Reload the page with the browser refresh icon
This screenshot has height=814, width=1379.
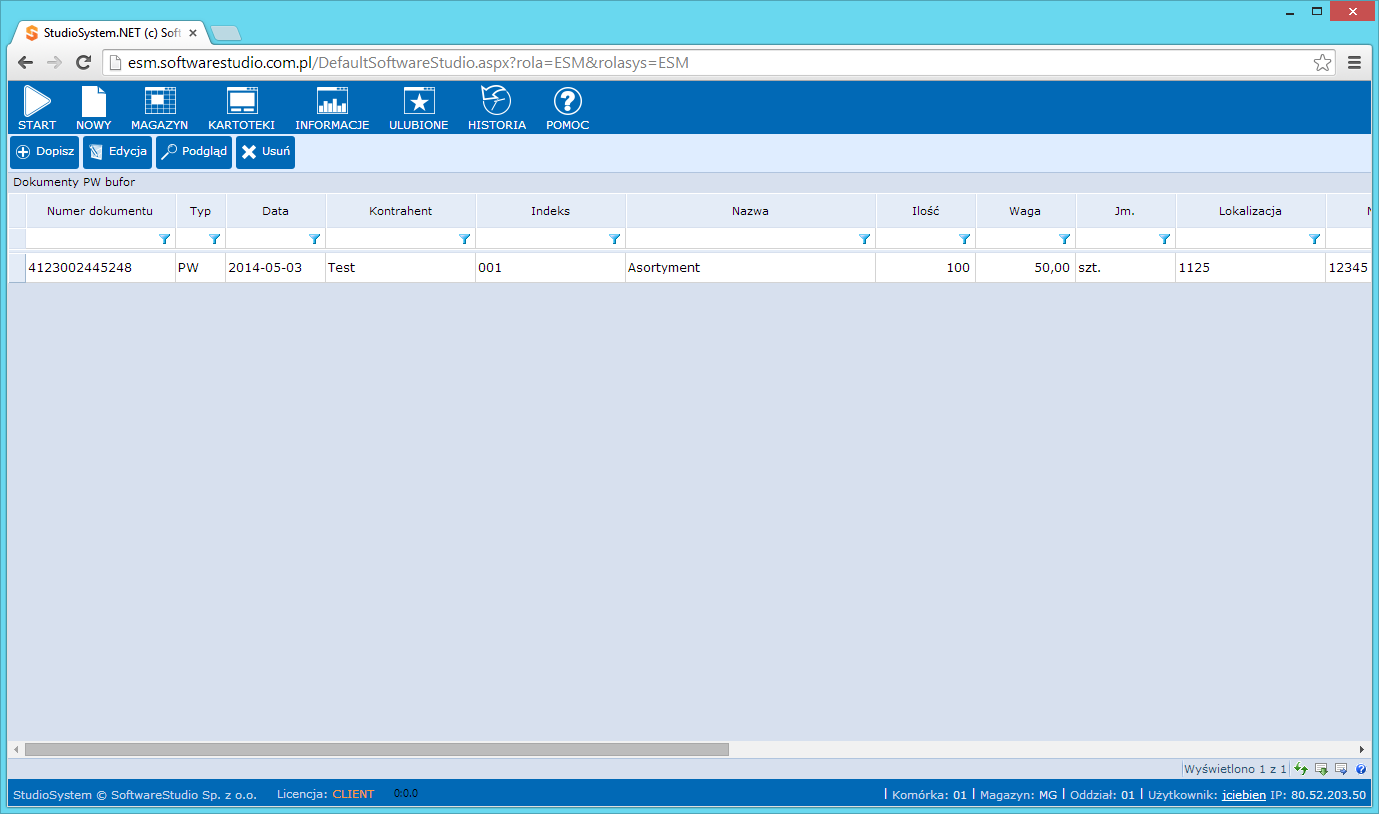click(x=84, y=63)
